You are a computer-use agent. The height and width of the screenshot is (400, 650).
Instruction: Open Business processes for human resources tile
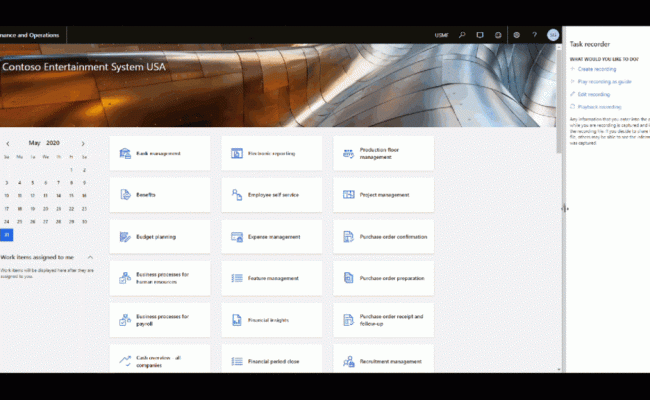pos(160,278)
